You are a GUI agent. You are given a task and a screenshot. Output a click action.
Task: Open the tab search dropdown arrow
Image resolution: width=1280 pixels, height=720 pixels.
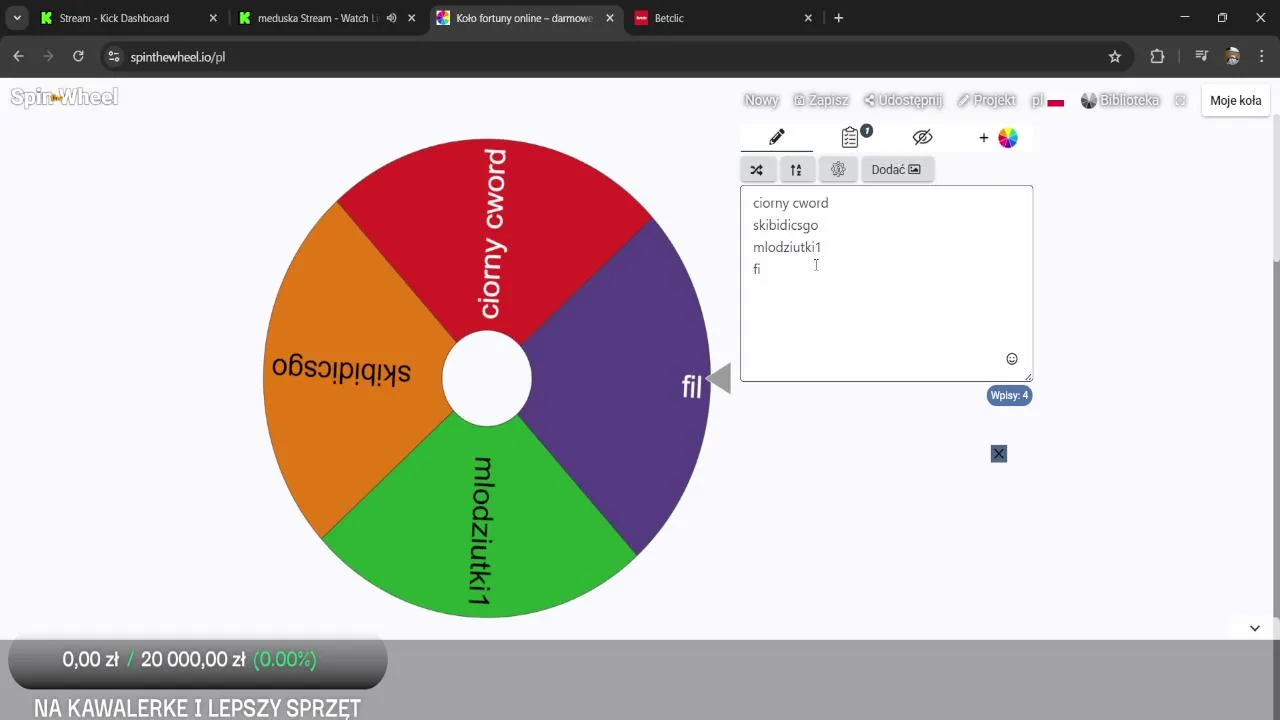(x=17, y=18)
